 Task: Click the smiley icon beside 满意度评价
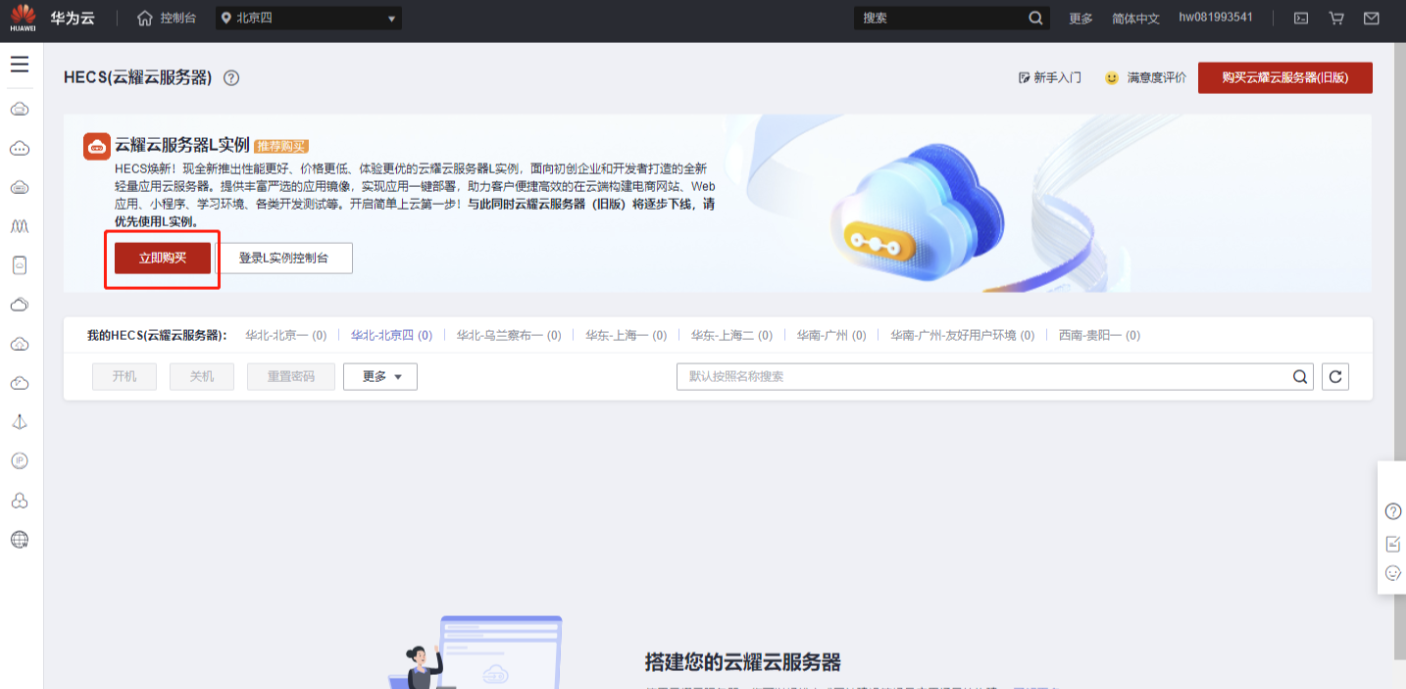pos(1111,78)
